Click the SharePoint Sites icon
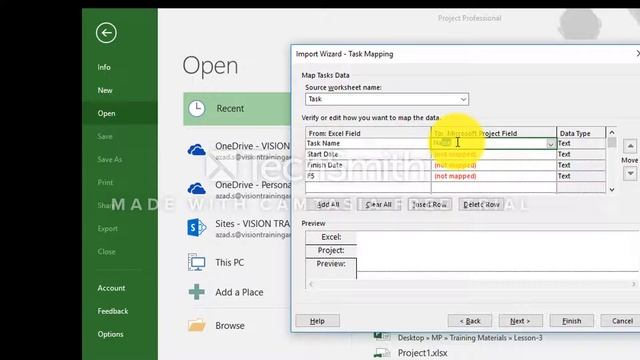640x360 pixels. point(197,228)
